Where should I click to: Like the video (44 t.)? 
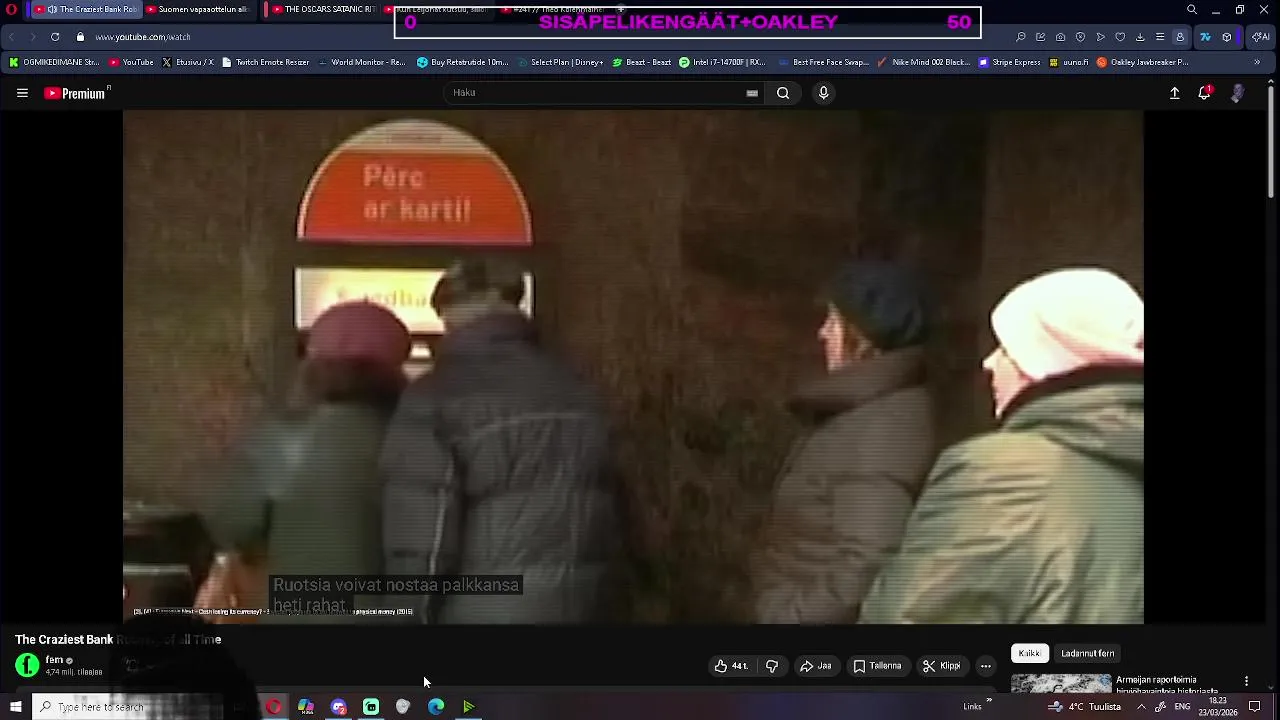click(731, 666)
